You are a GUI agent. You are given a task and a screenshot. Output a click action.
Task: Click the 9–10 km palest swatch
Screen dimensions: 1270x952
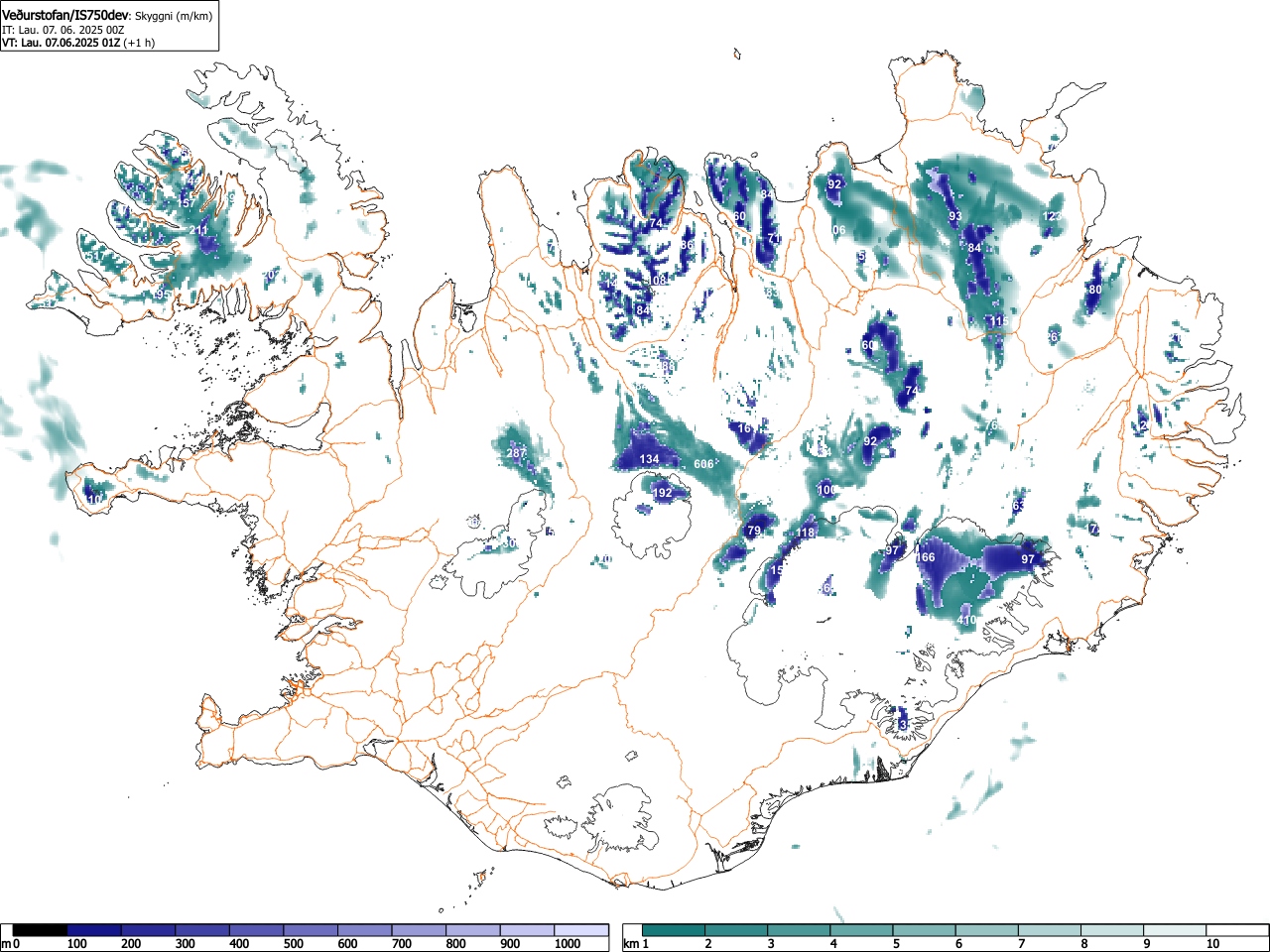pos(1175,930)
